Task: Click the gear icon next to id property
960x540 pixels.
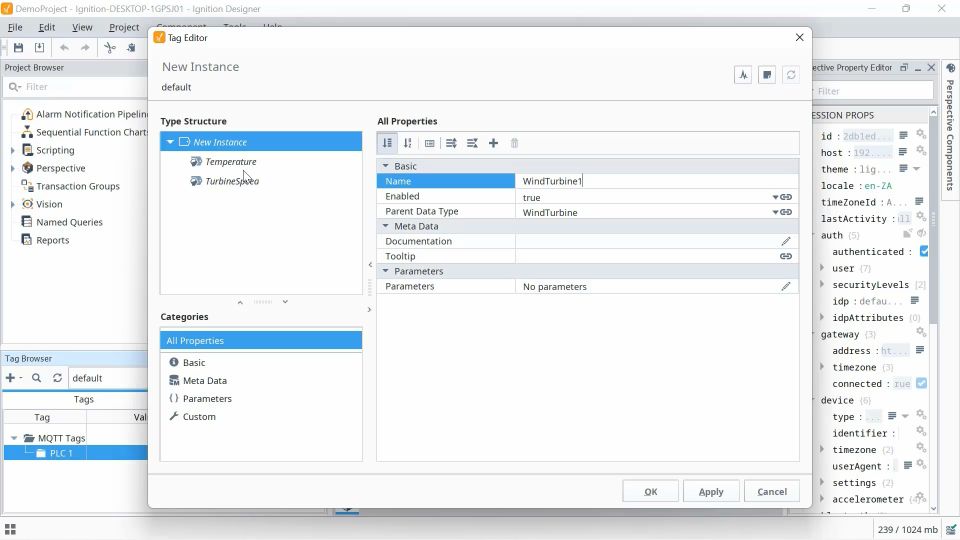Action: [x=921, y=134]
